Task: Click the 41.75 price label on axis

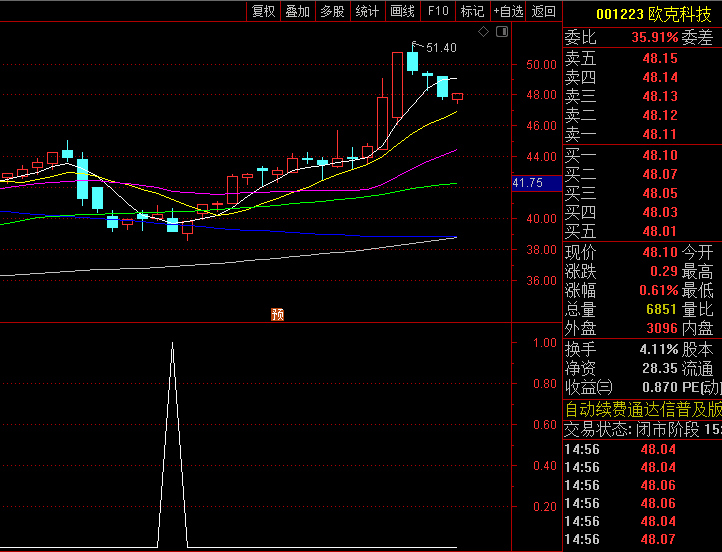Action: 527,183
